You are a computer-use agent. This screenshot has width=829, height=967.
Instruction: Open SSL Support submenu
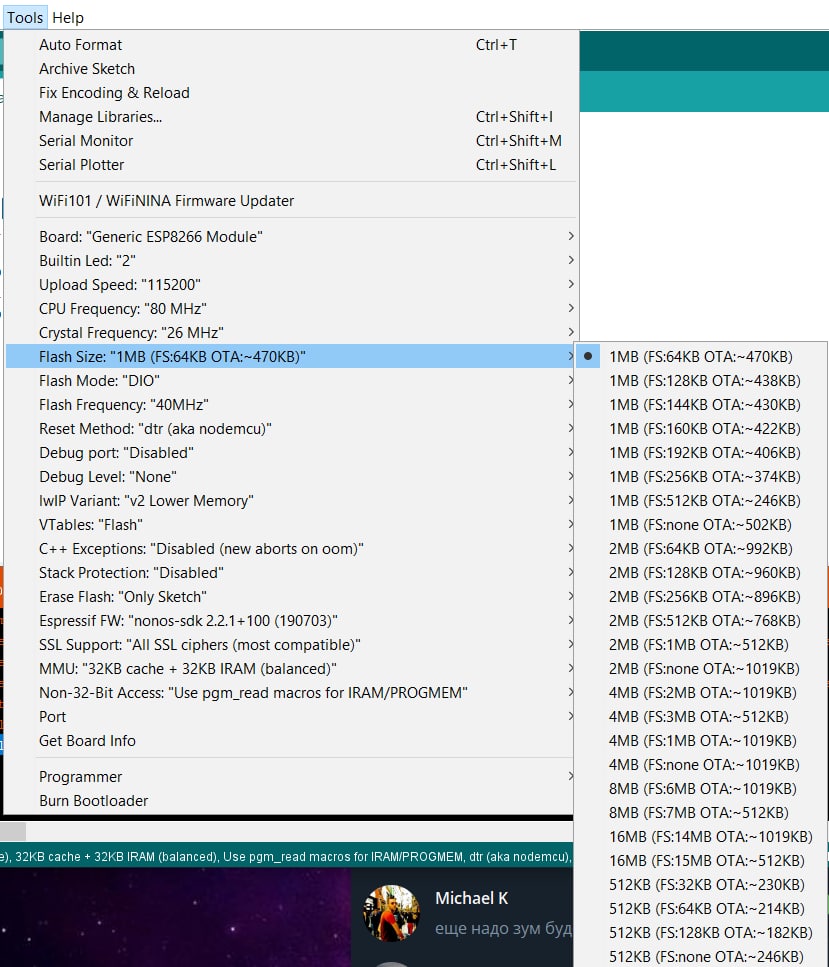[290, 645]
